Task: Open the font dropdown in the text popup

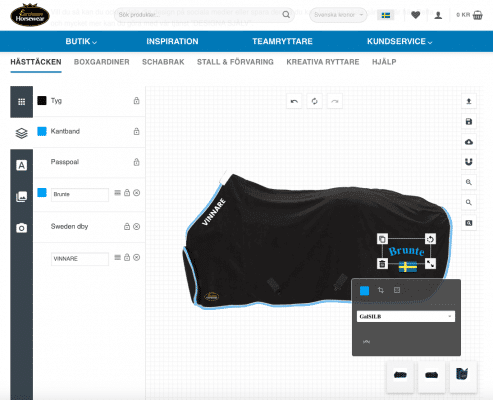Action: click(x=406, y=316)
